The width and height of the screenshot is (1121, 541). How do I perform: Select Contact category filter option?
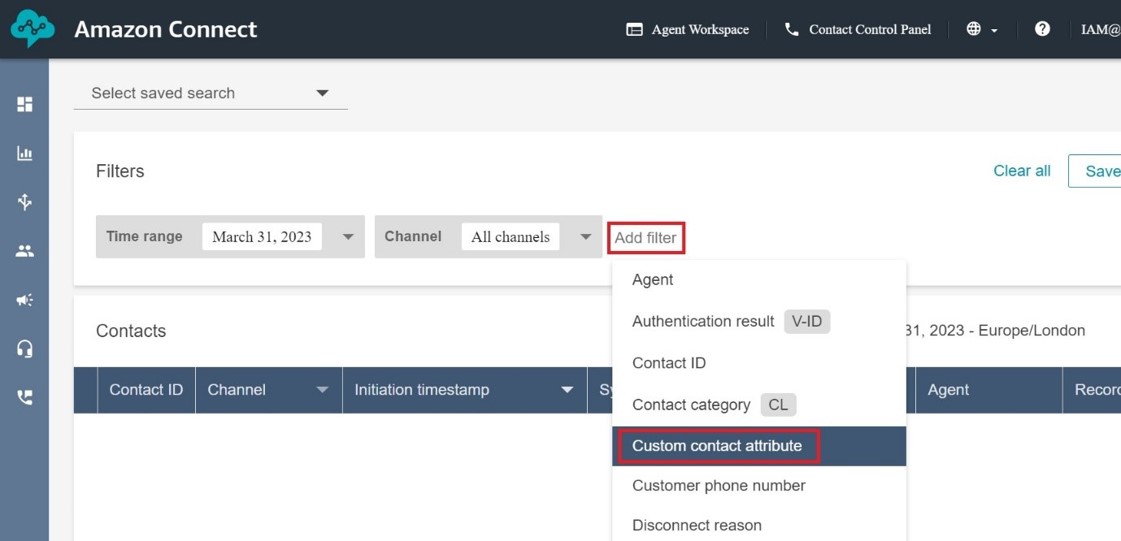tap(759, 405)
